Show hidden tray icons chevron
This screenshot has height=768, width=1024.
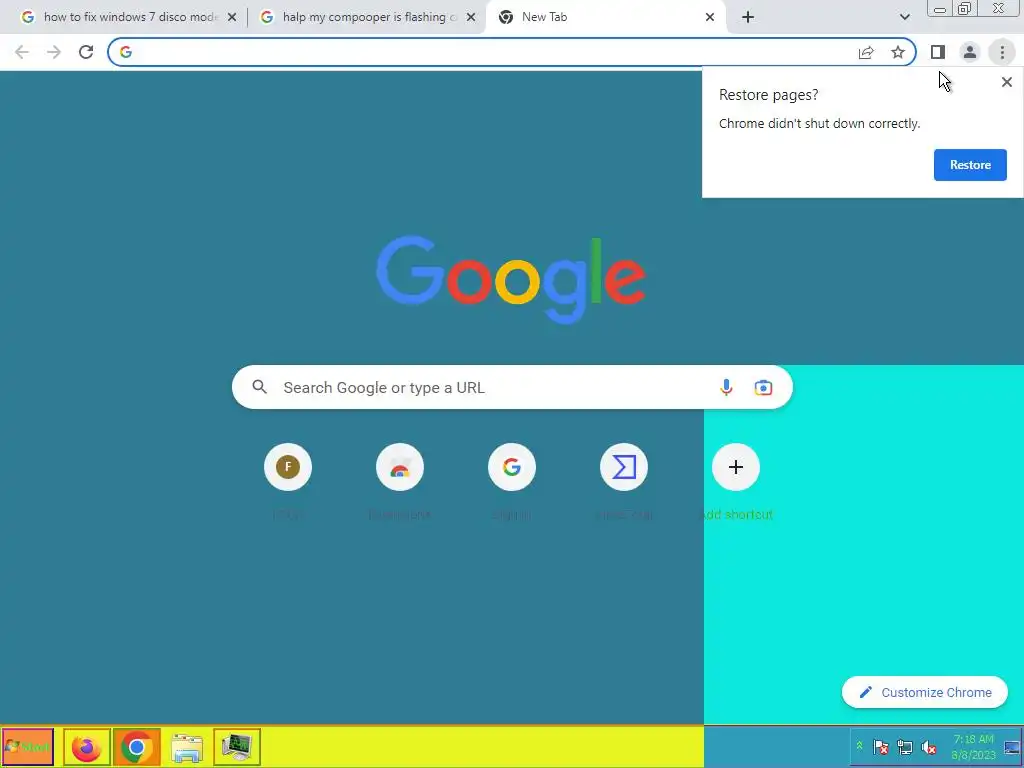point(859,746)
